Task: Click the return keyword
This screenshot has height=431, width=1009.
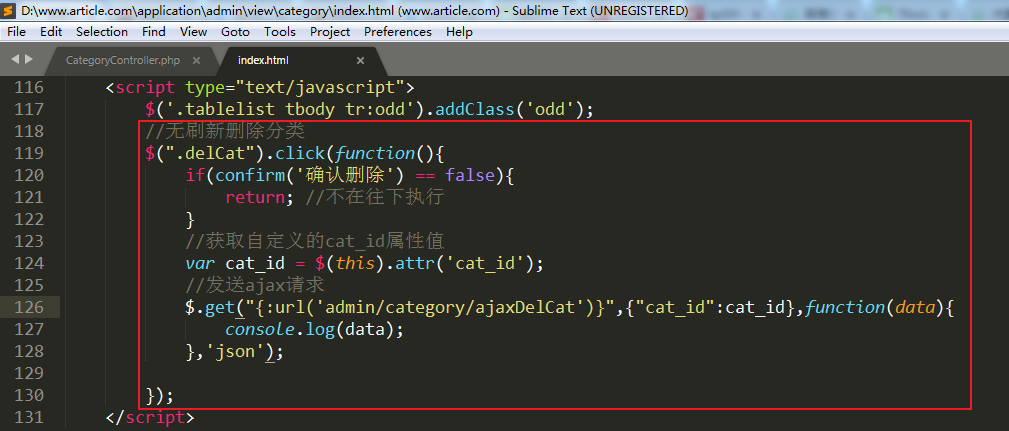Action: [x=254, y=197]
